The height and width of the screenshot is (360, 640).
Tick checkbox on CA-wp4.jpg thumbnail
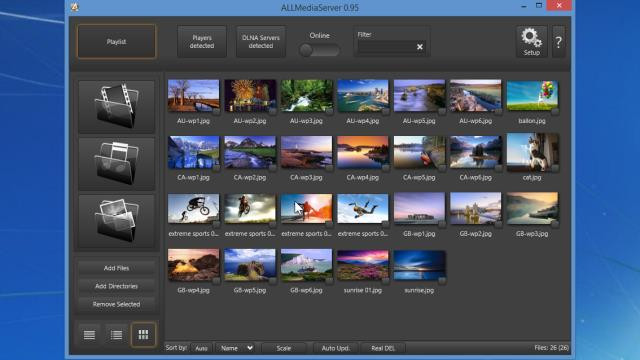pos(385,167)
